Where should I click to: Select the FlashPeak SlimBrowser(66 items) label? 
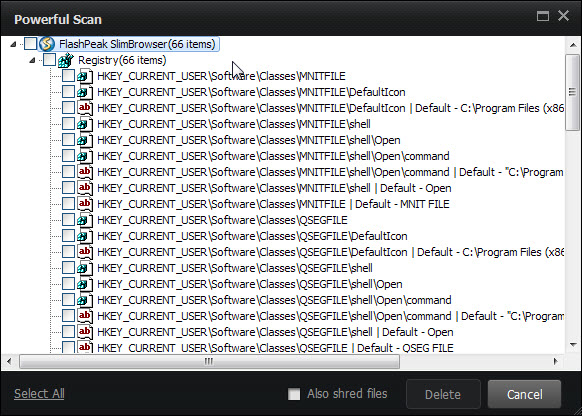click(x=137, y=44)
